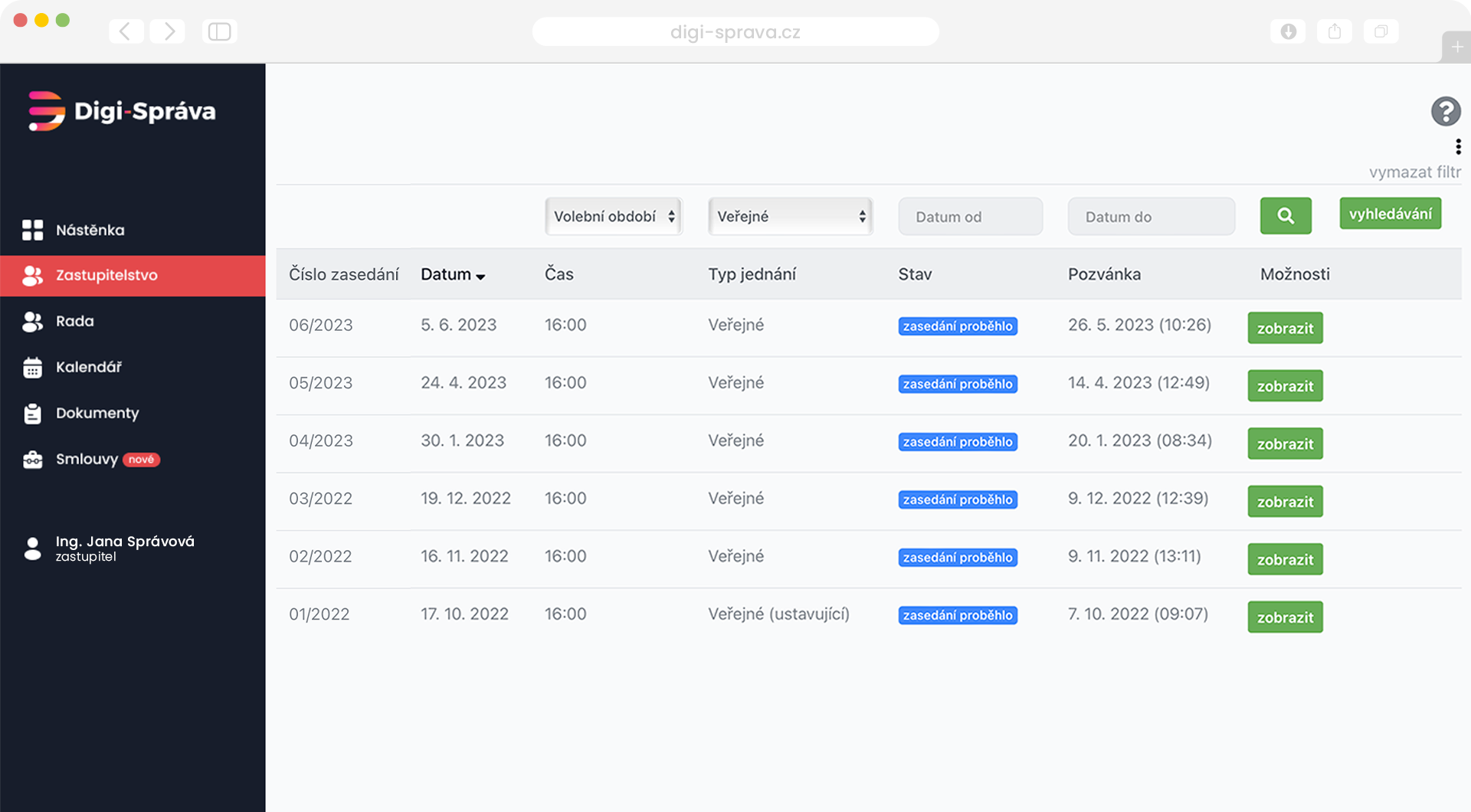Screen dimensions: 1471x812
Task: Click the vymazat filtr link
Action: pos(1414,172)
